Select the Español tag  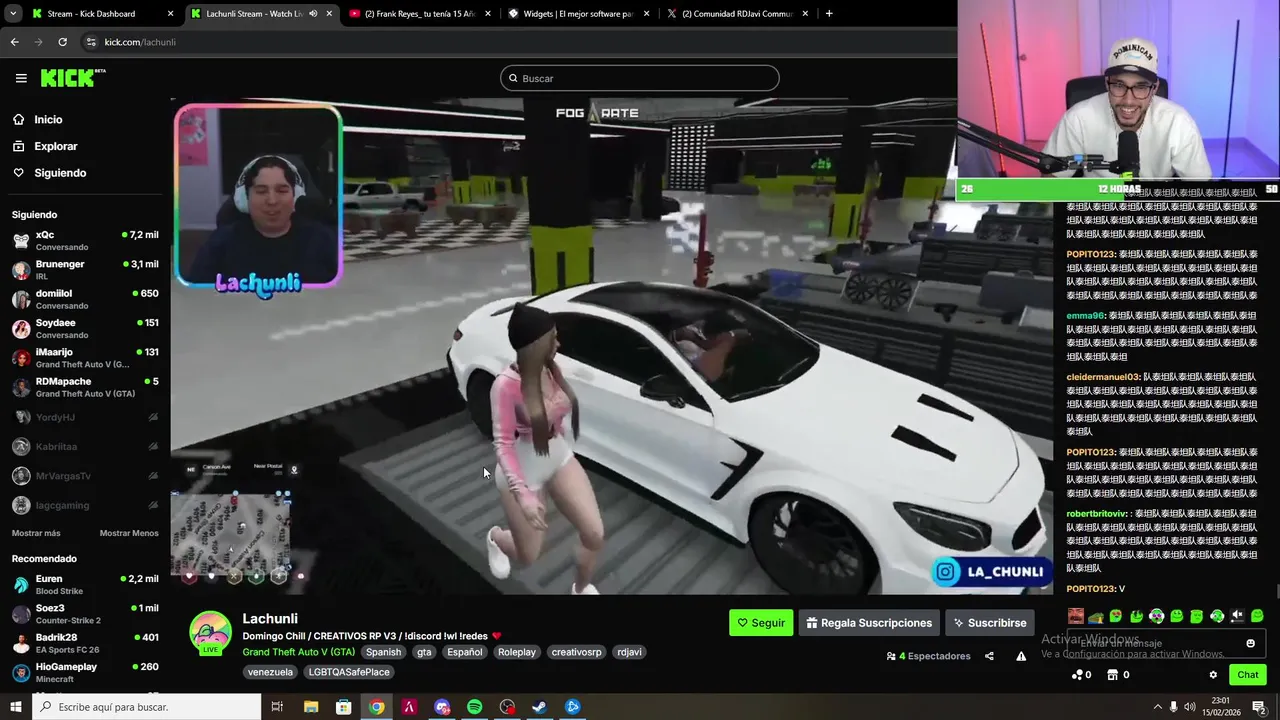(x=464, y=652)
